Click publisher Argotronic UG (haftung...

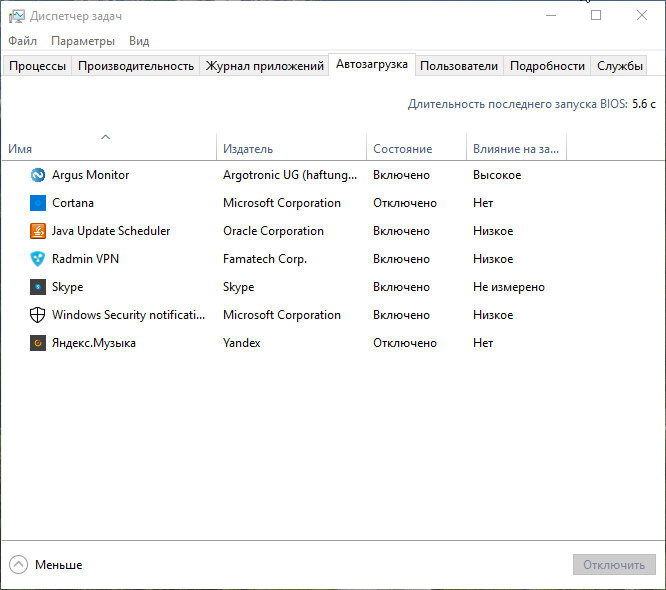point(290,175)
